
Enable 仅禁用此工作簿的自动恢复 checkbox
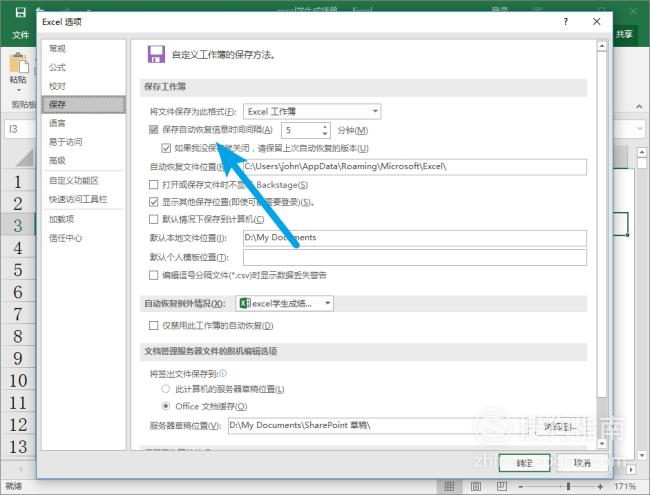tap(153, 325)
